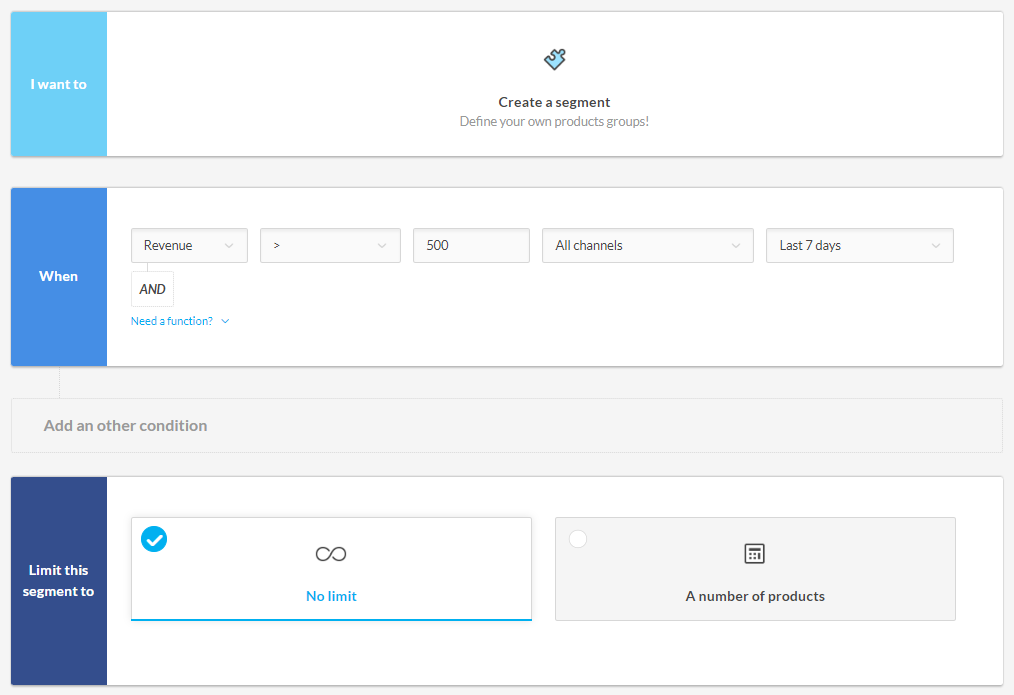Click the puzzle piece segment icon

[x=554, y=59]
